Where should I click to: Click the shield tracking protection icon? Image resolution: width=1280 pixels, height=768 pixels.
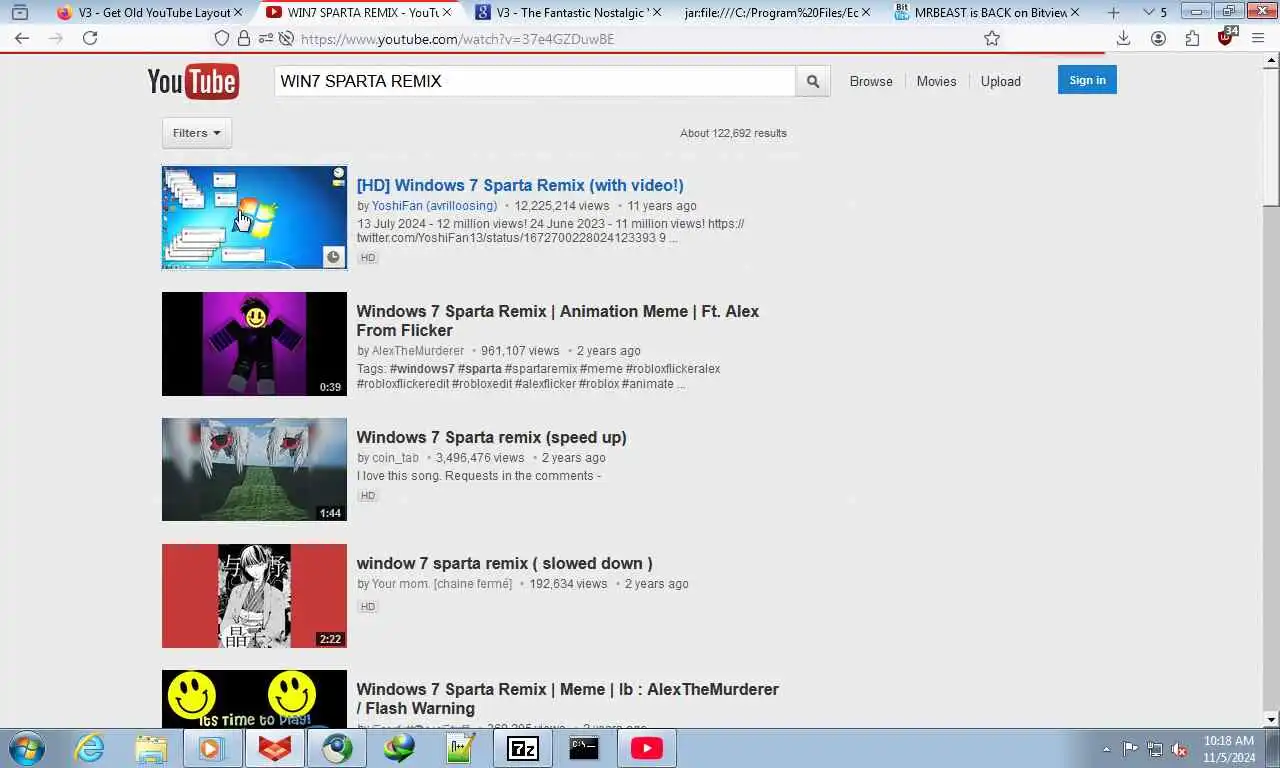pyautogui.click(x=222, y=38)
